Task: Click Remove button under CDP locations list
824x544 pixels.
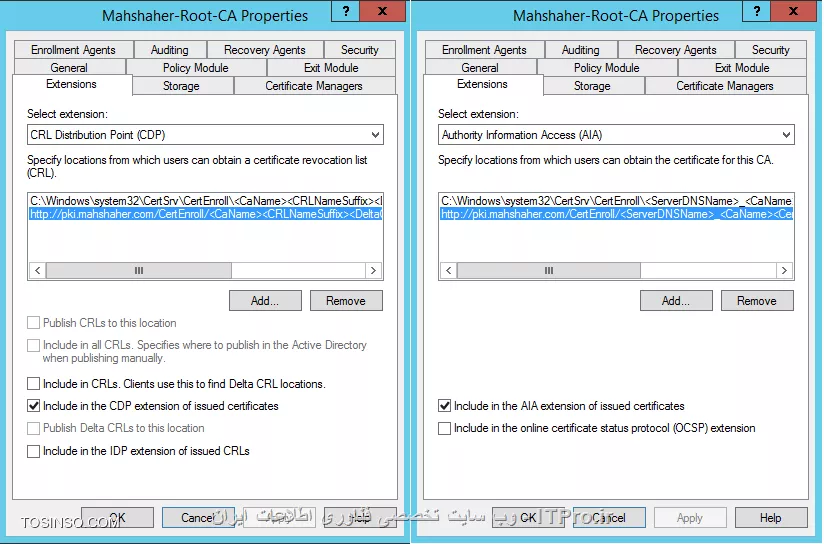Action: 346,301
